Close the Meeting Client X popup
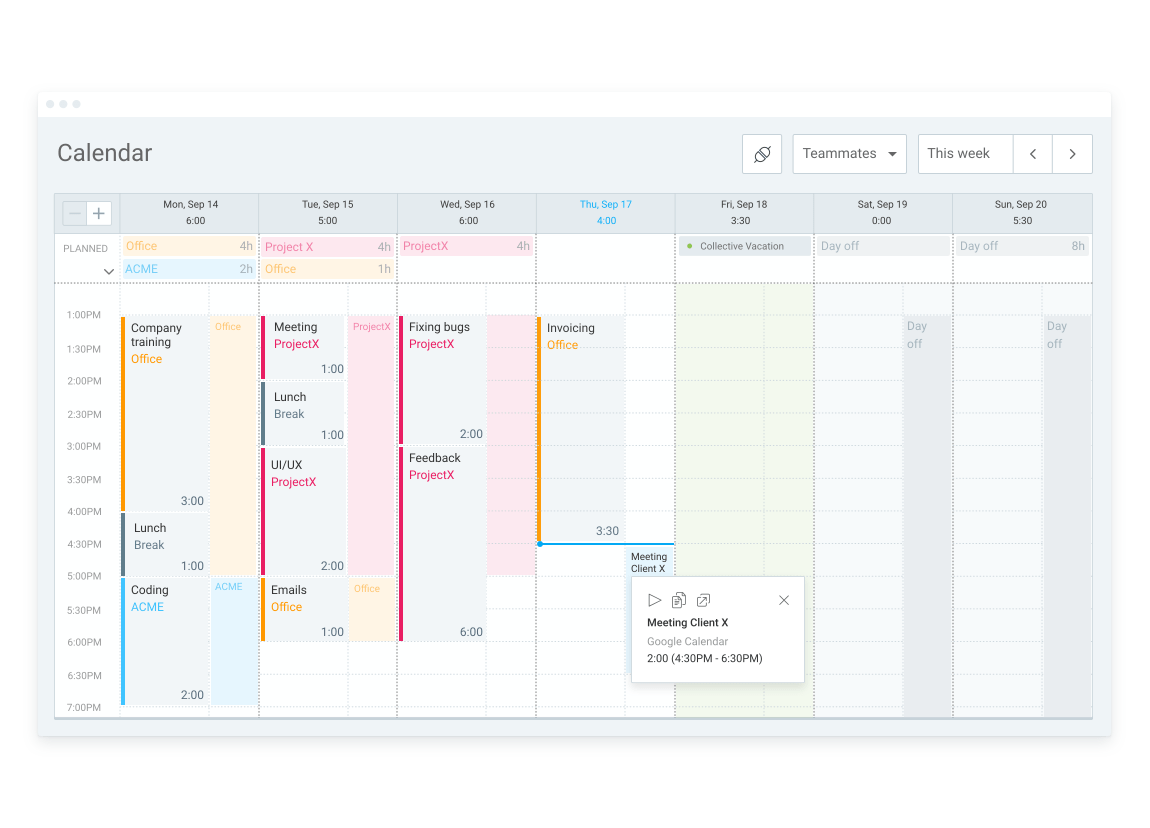Viewport: 1150px width, 828px height. pos(784,601)
